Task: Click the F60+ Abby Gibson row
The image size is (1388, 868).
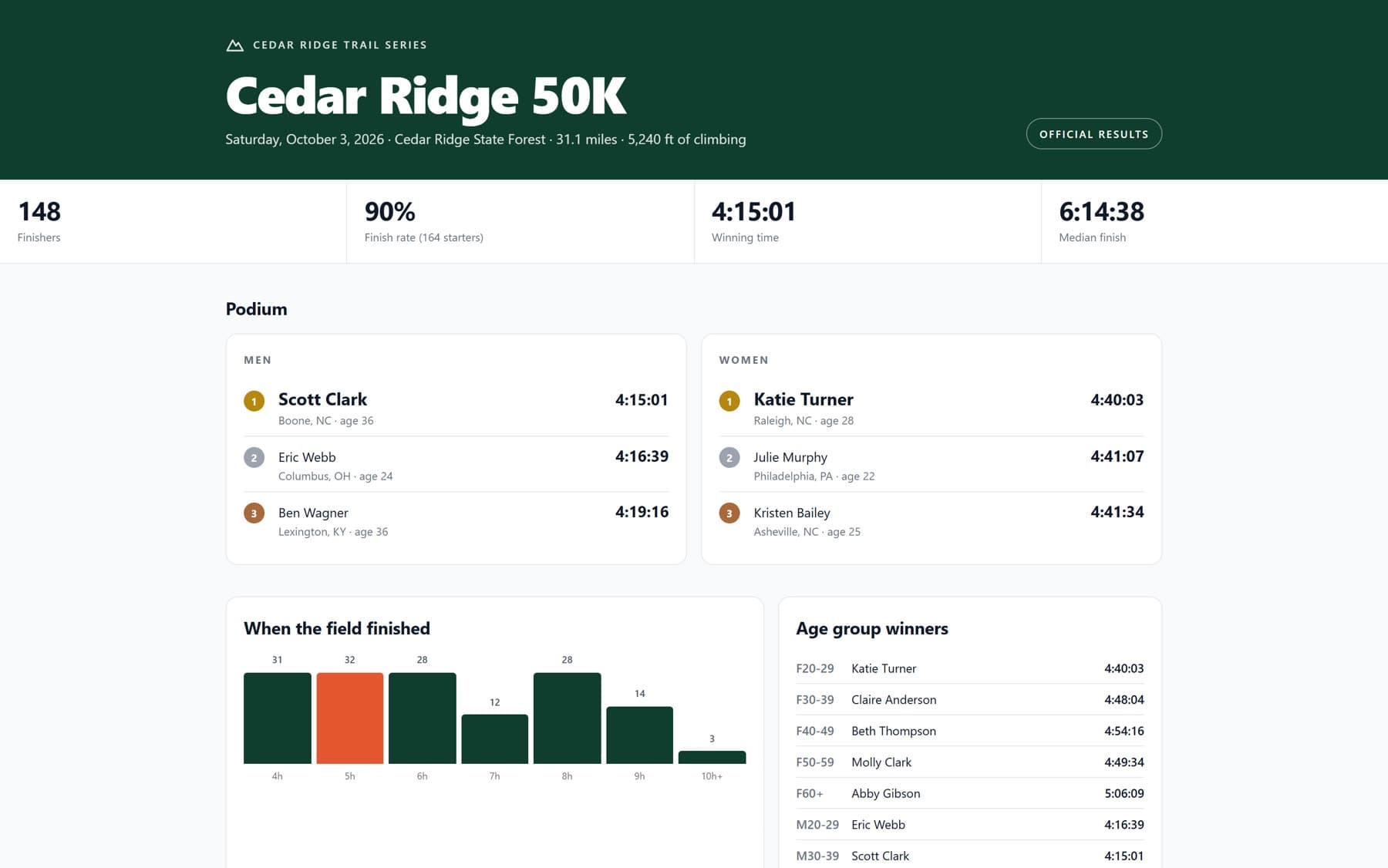Action: click(x=970, y=793)
